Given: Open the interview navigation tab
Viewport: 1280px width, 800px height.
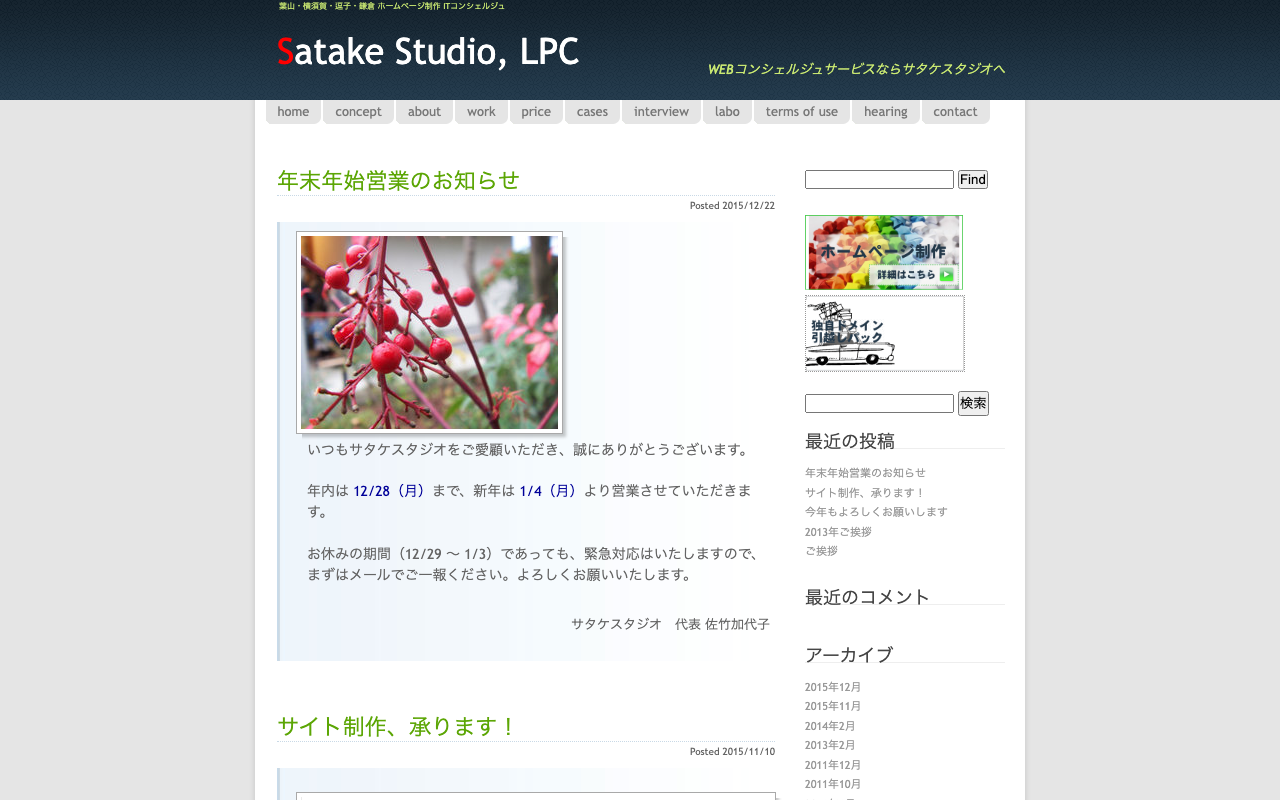Looking at the screenshot, I should [661, 112].
